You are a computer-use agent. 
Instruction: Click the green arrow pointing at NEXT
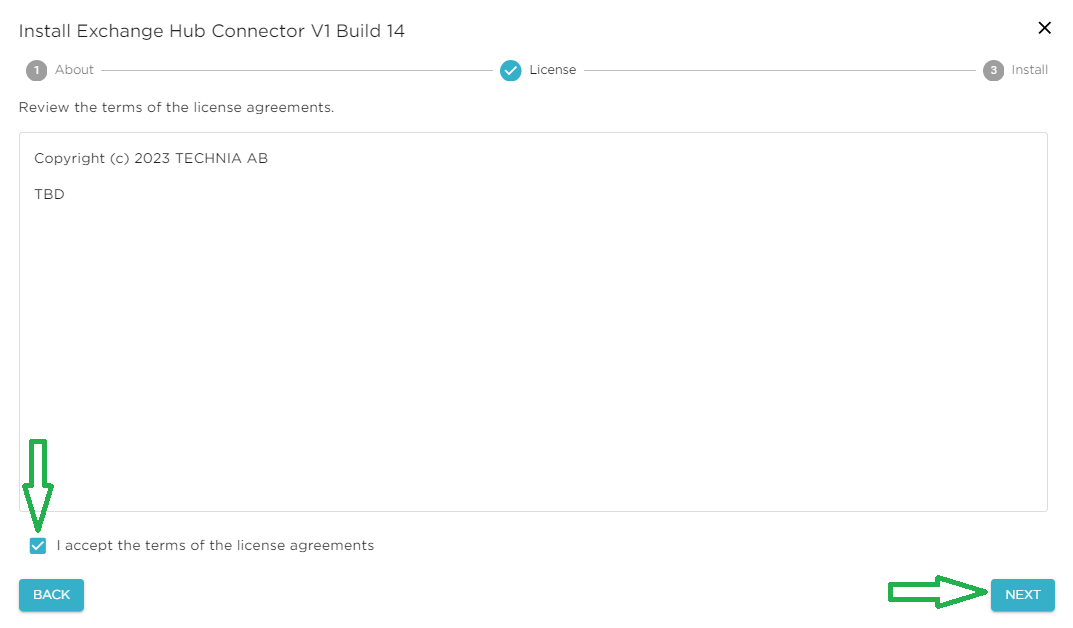click(x=937, y=593)
